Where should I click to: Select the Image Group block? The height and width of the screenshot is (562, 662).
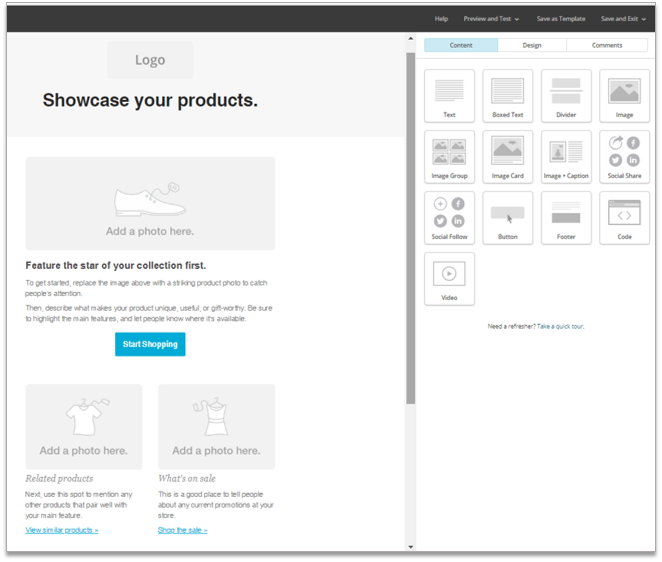pyautogui.click(x=449, y=157)
